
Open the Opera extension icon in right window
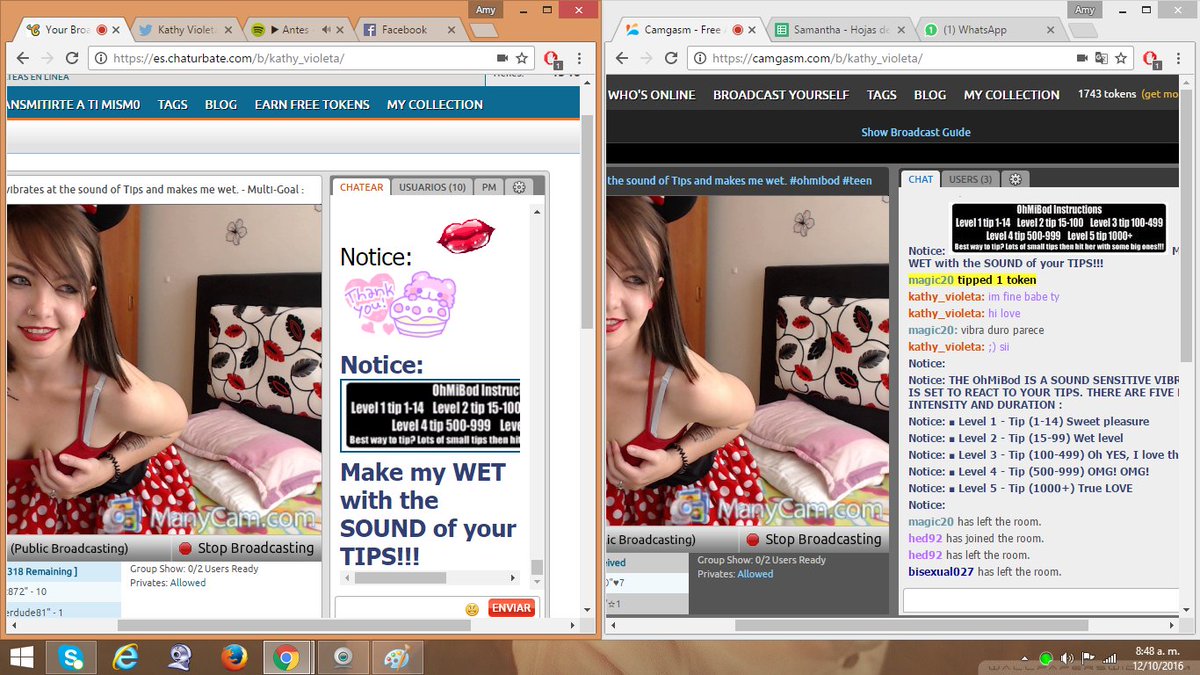[x=1151, y=59]
